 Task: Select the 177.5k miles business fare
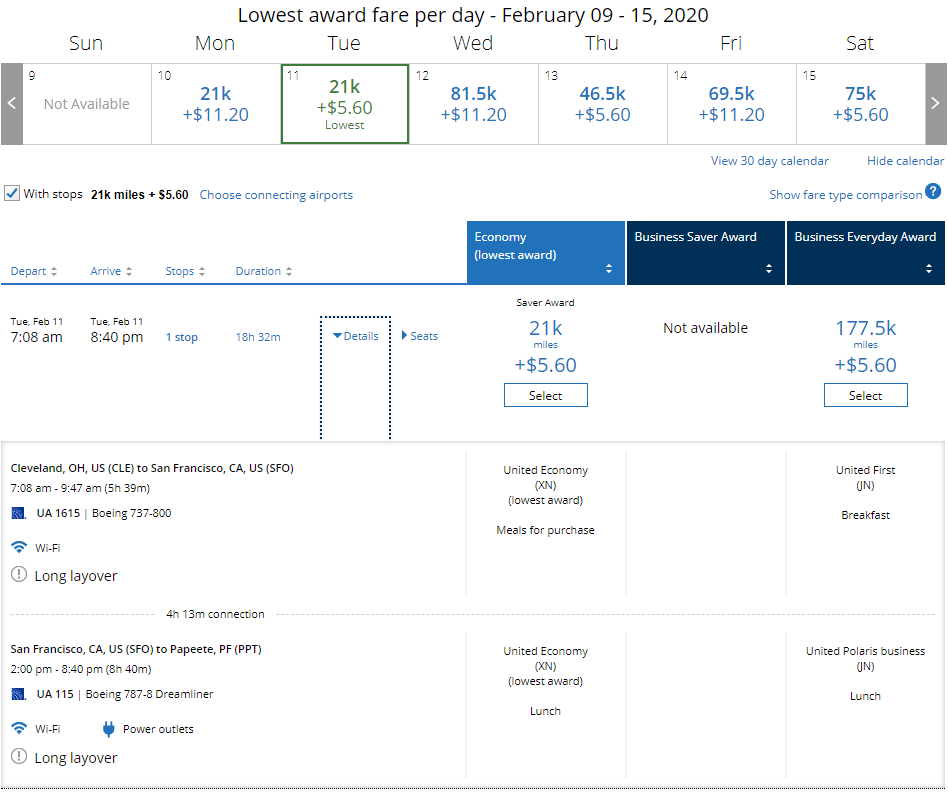[865, 396]
